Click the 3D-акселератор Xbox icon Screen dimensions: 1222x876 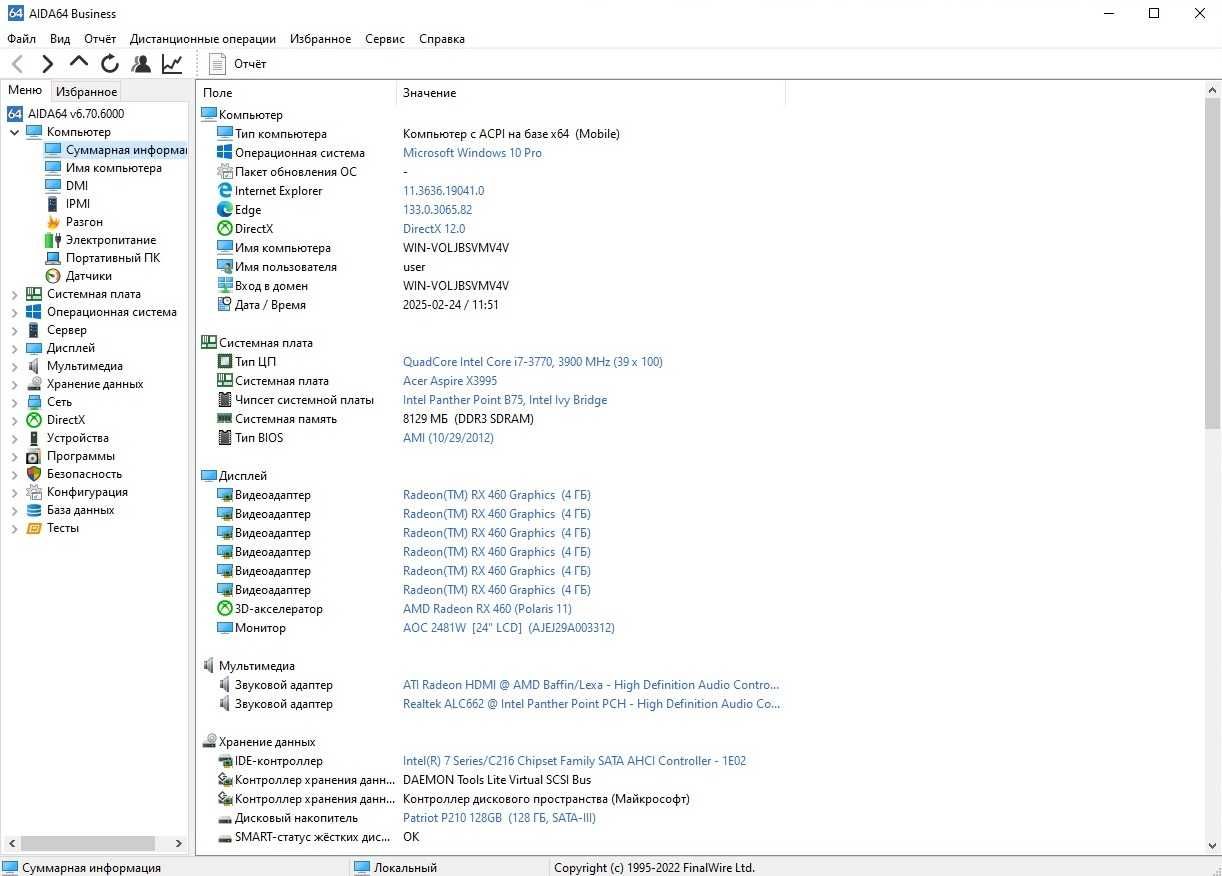tap(225, 609)
